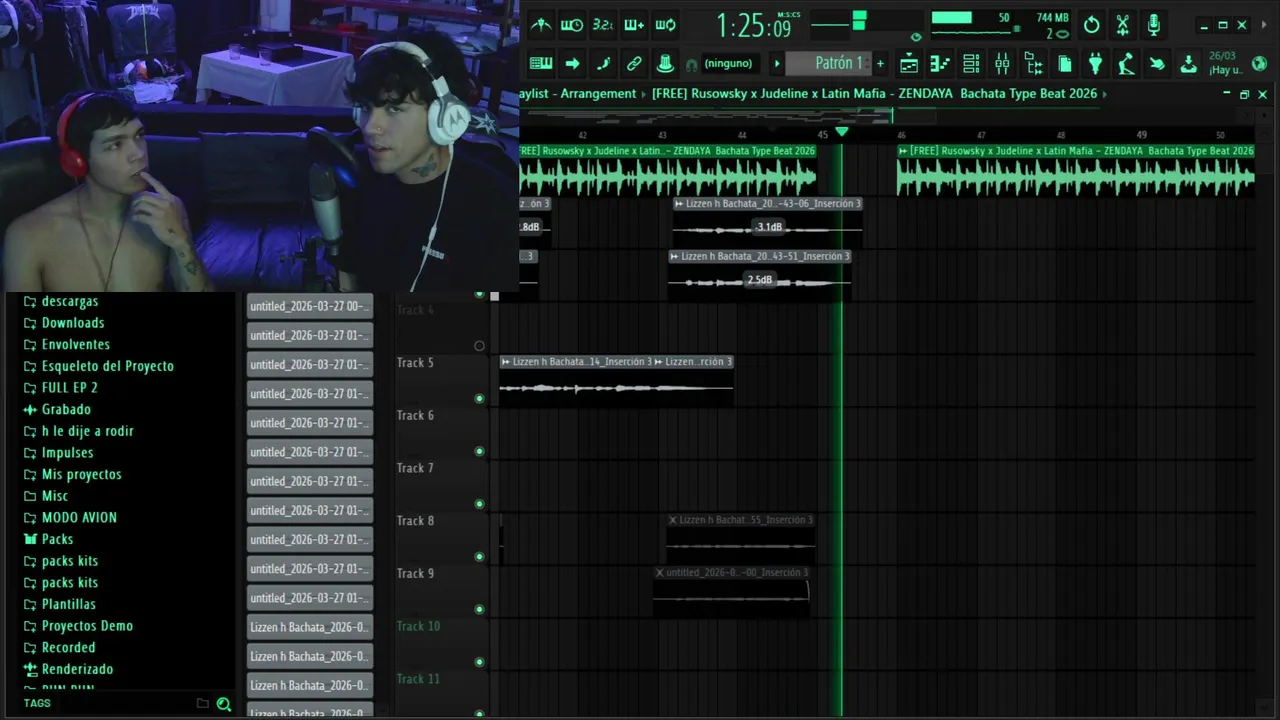
Task: Click the breadcrumb arrow after Arrangement
Action: click(x=644, y=94)
